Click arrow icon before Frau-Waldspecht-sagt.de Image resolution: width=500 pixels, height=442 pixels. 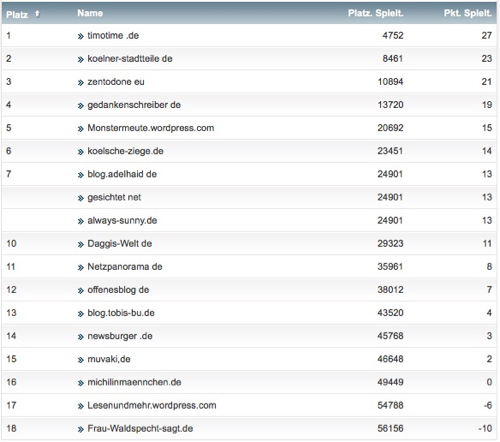click(81, 429)
